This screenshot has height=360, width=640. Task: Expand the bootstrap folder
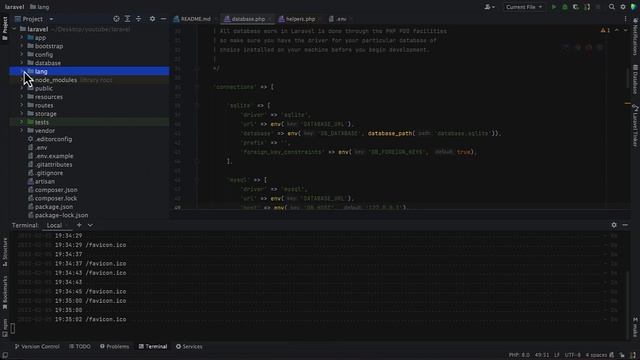(22, 46)
